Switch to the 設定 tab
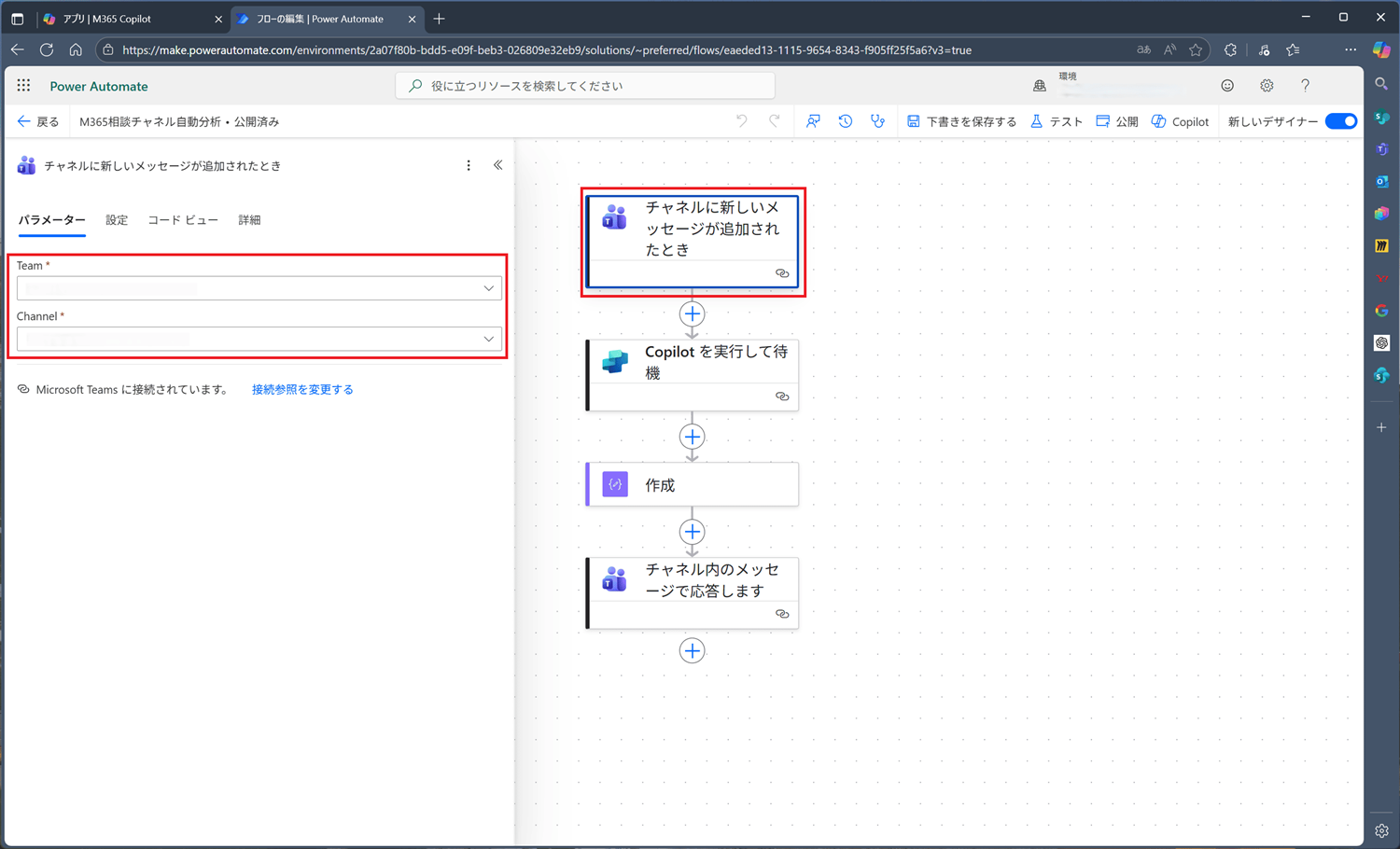This screenshot has height=849, width=1400. coord(117,220)
